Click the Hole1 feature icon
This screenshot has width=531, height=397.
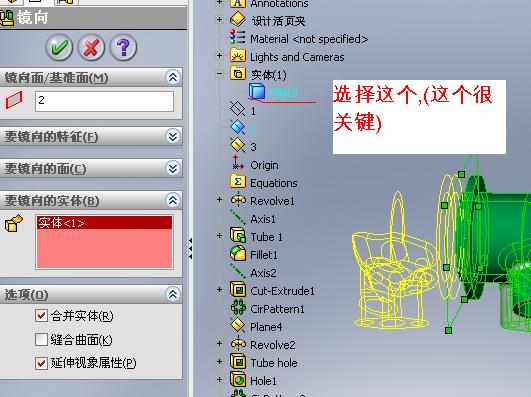click(238, 379)
